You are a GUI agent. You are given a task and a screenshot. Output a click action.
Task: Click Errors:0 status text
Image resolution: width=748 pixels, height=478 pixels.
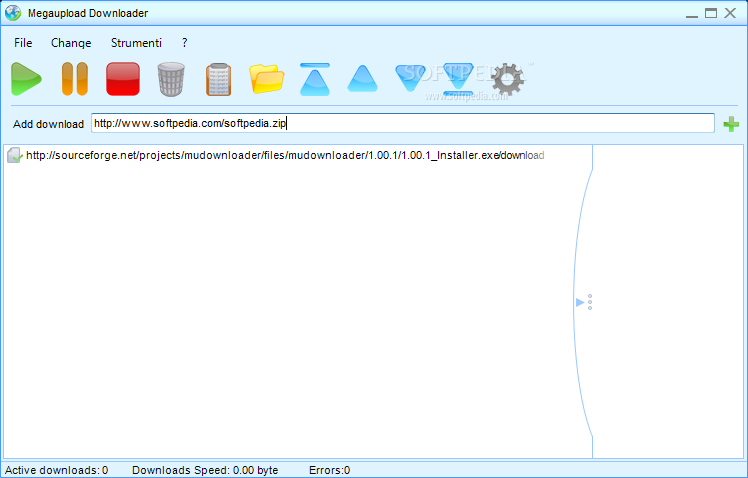point(330,470)
